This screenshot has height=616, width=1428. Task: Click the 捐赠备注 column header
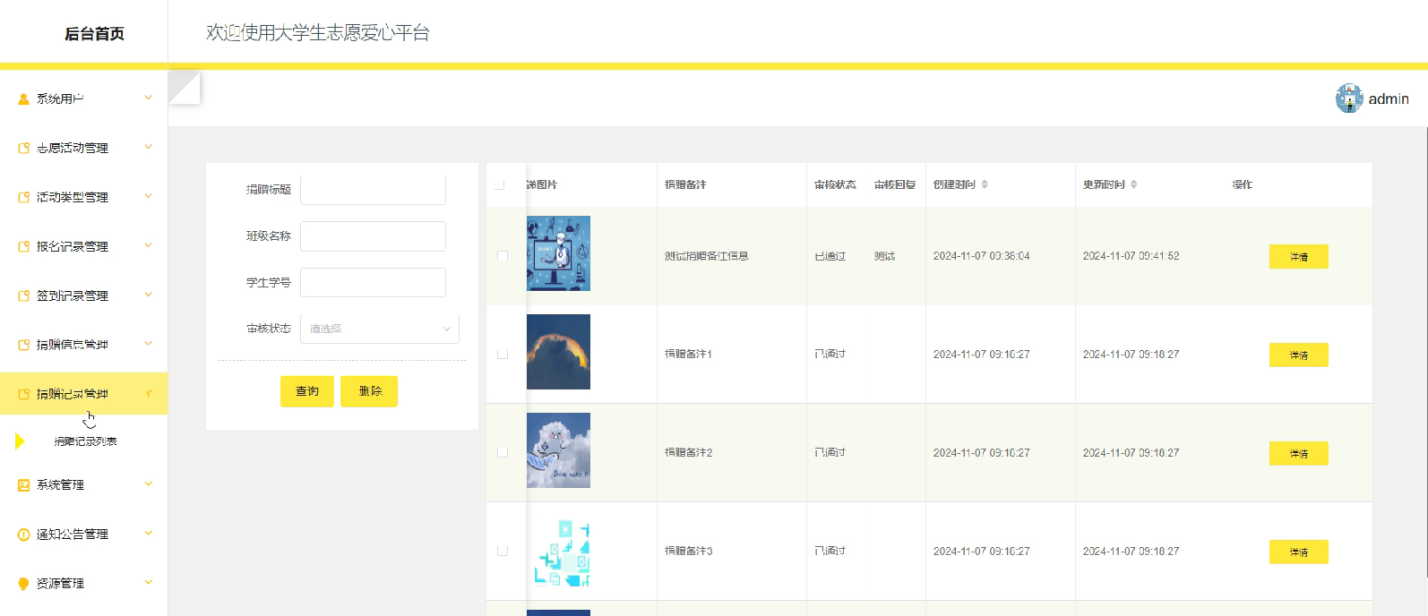tap(685, 185)
